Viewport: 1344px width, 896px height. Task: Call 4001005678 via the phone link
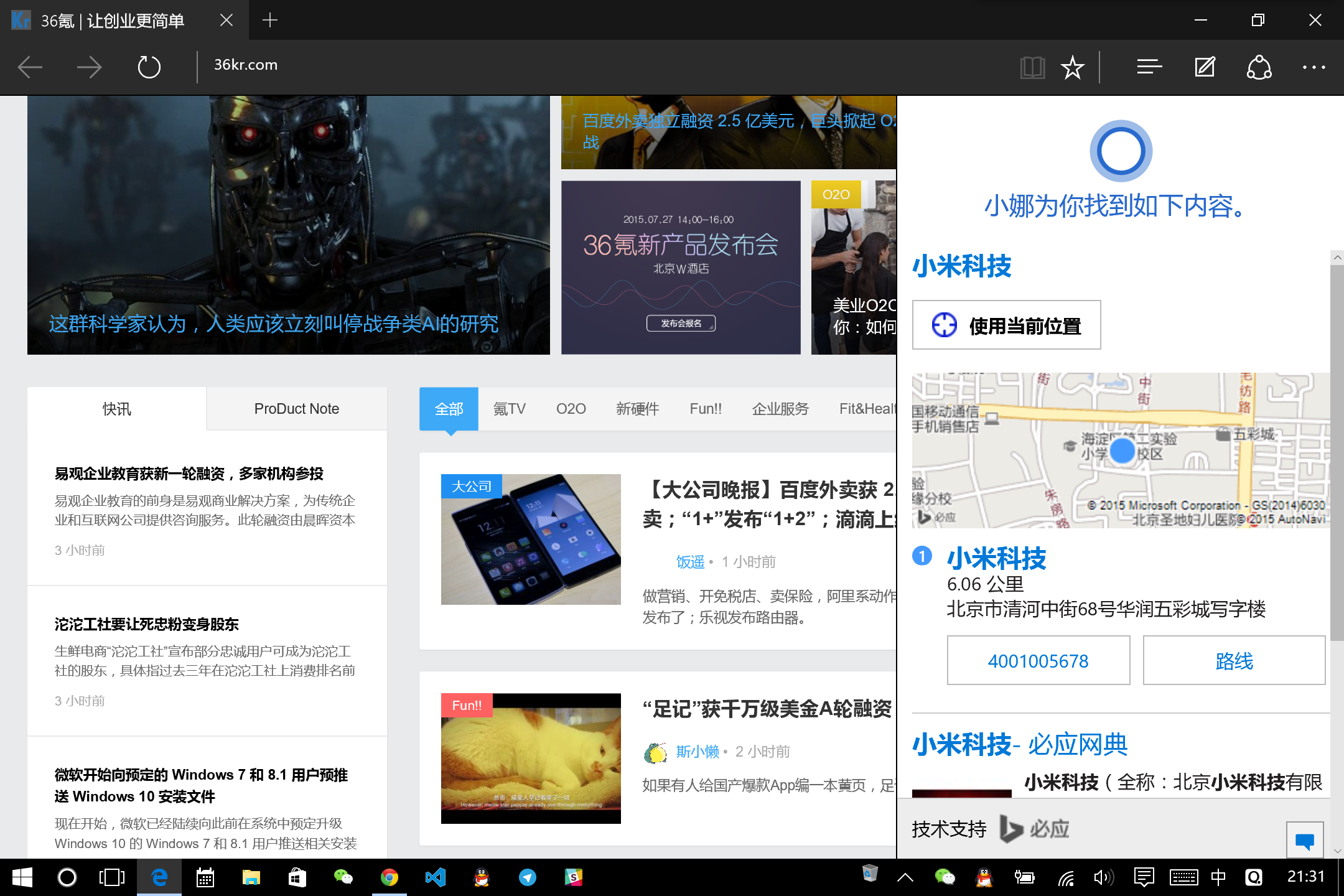point(1038,660)
